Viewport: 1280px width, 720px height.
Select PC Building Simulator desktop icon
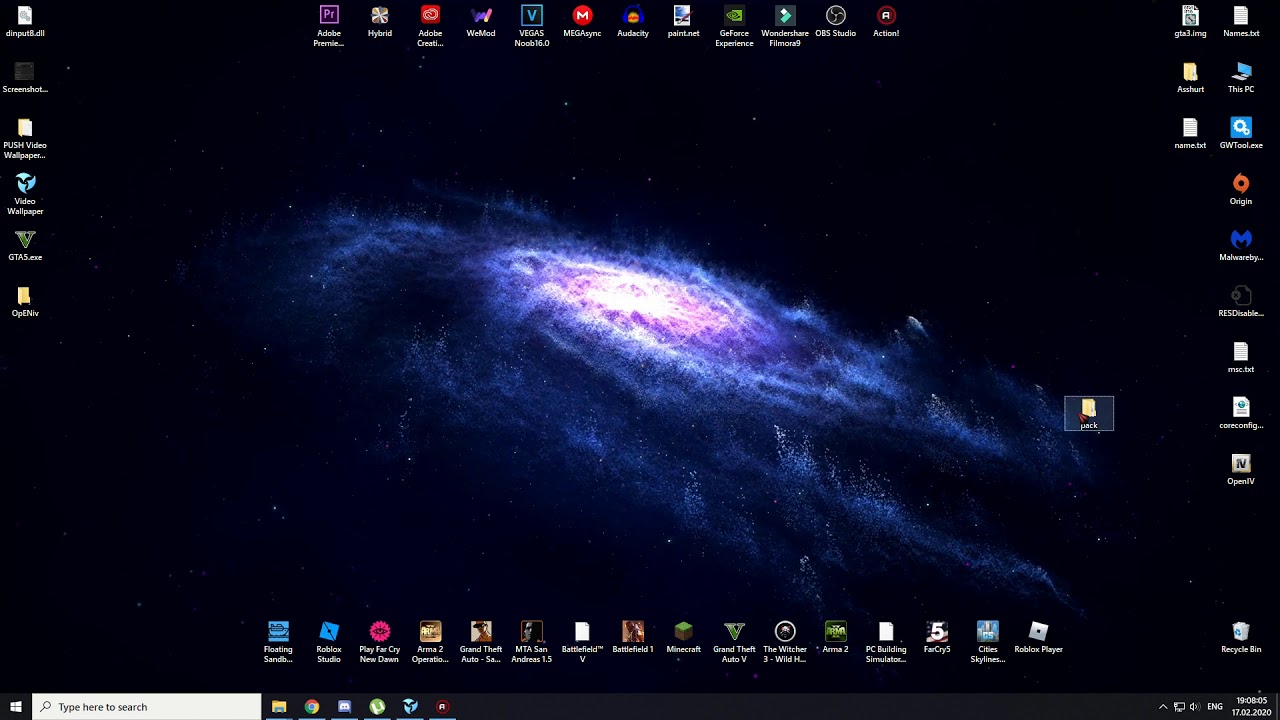886,642
